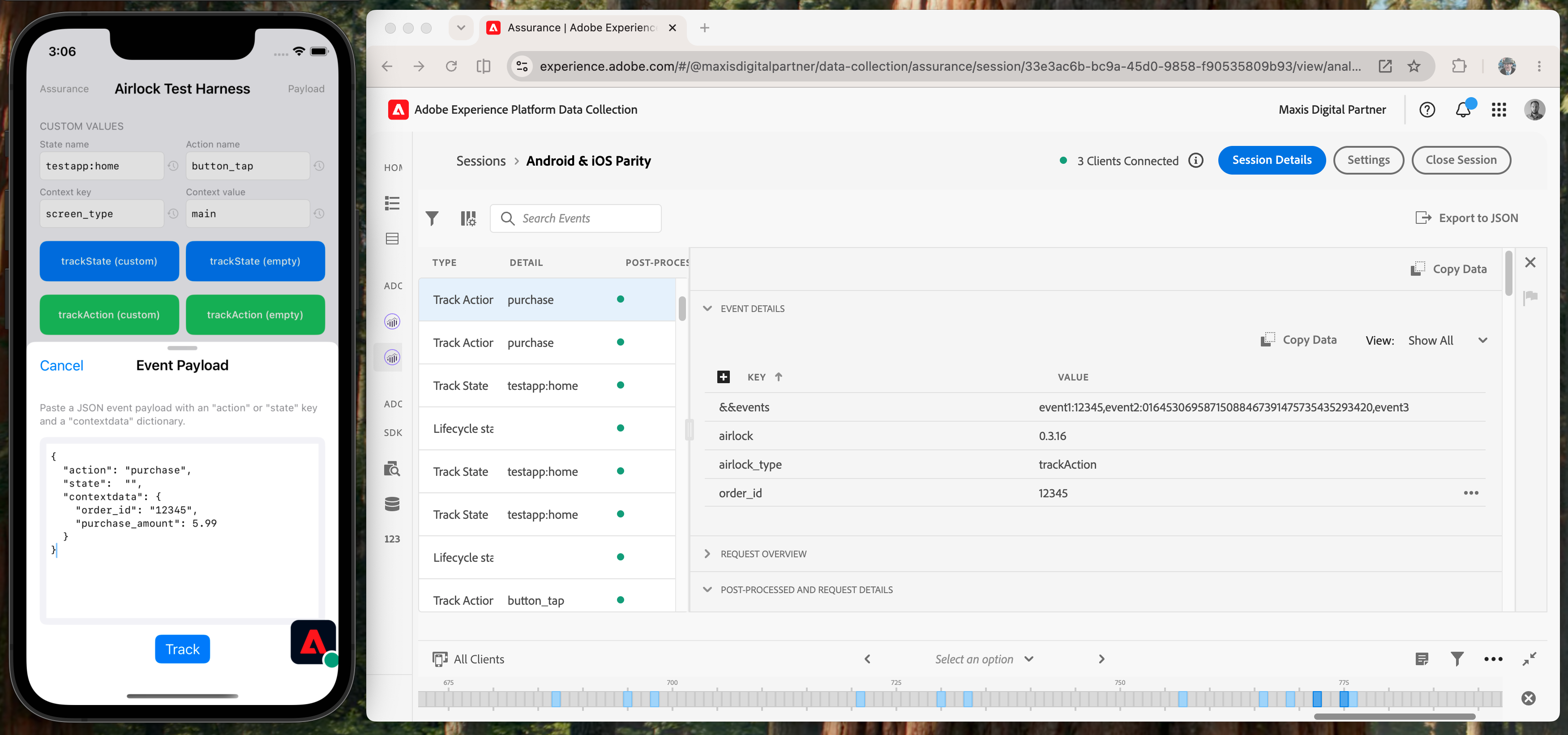Expand the REQUEST OVERVIEW section
This screenshot has width=1568, height=735.
pos(707,554)
